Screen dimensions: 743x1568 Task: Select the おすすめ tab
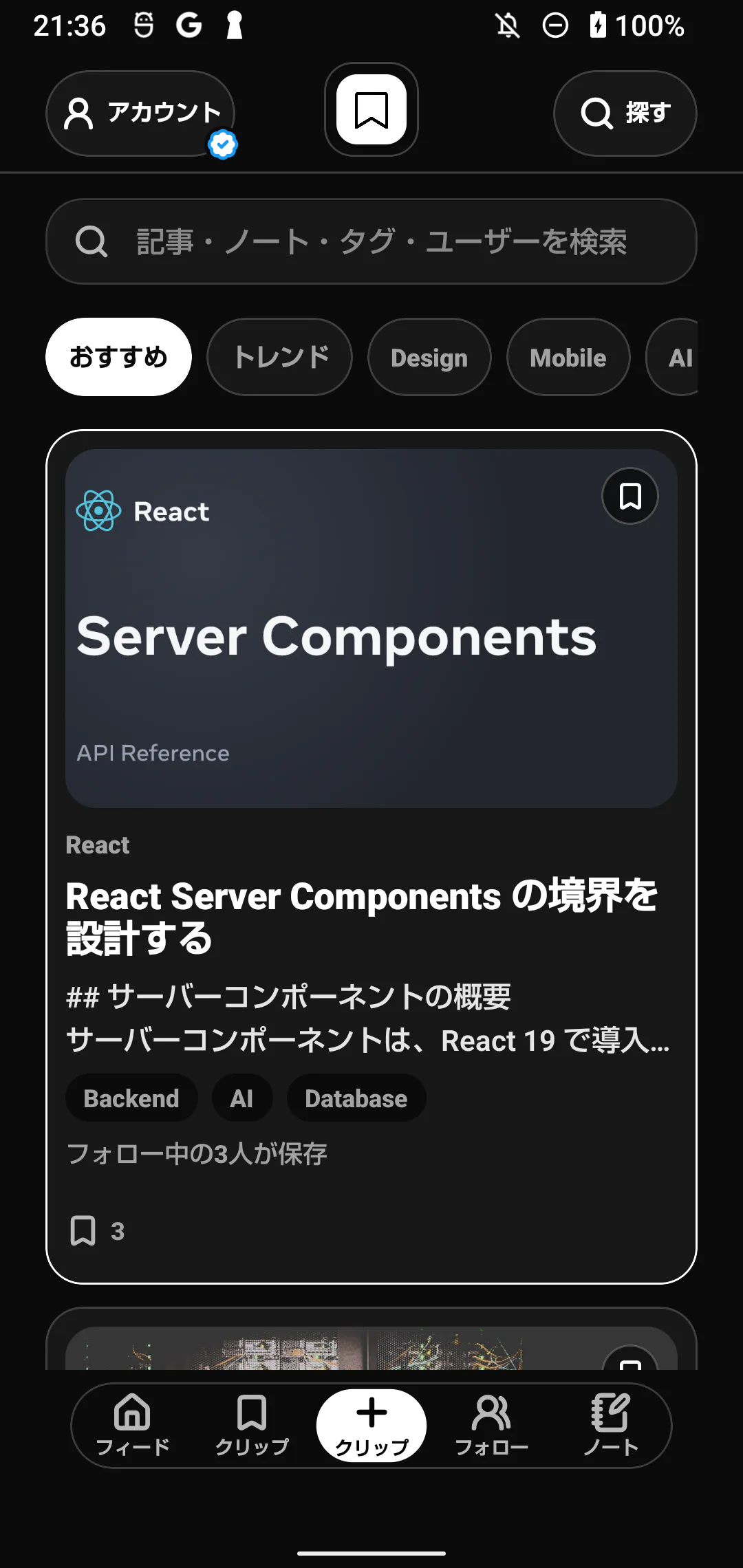pyautogui.click(x=118, y=357)
